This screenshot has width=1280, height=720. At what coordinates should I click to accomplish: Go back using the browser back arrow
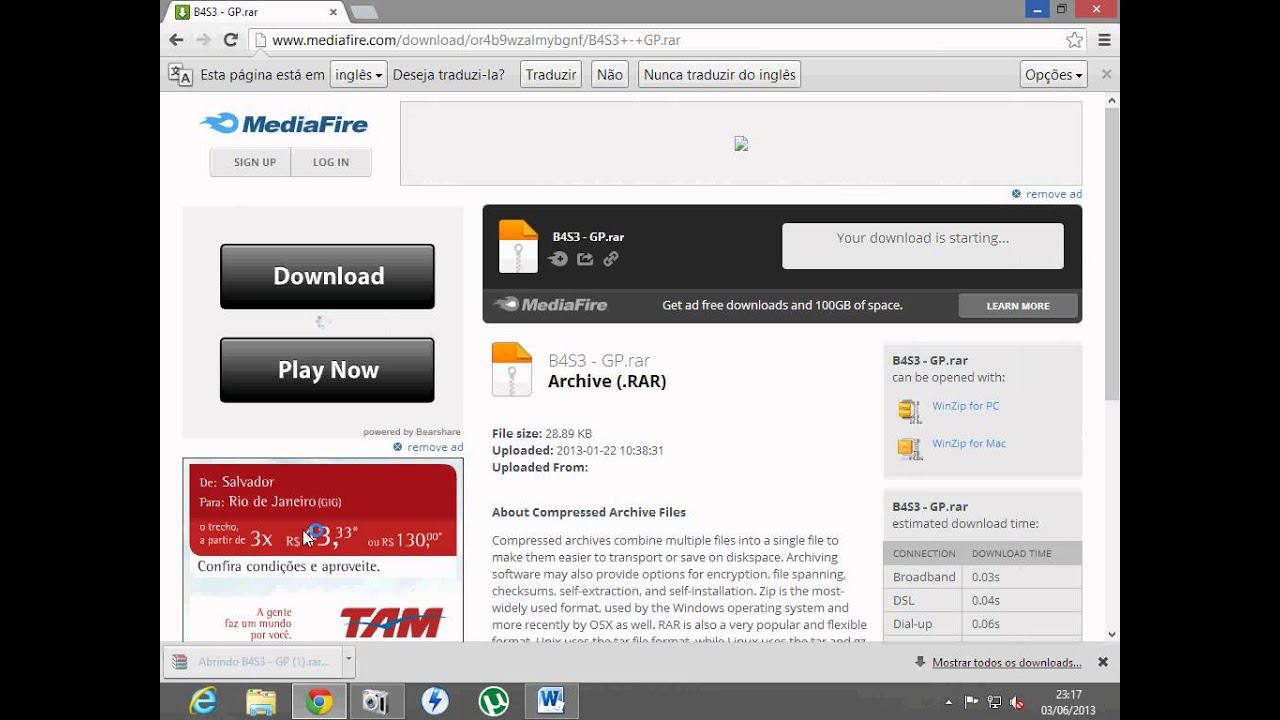point(176,40)
